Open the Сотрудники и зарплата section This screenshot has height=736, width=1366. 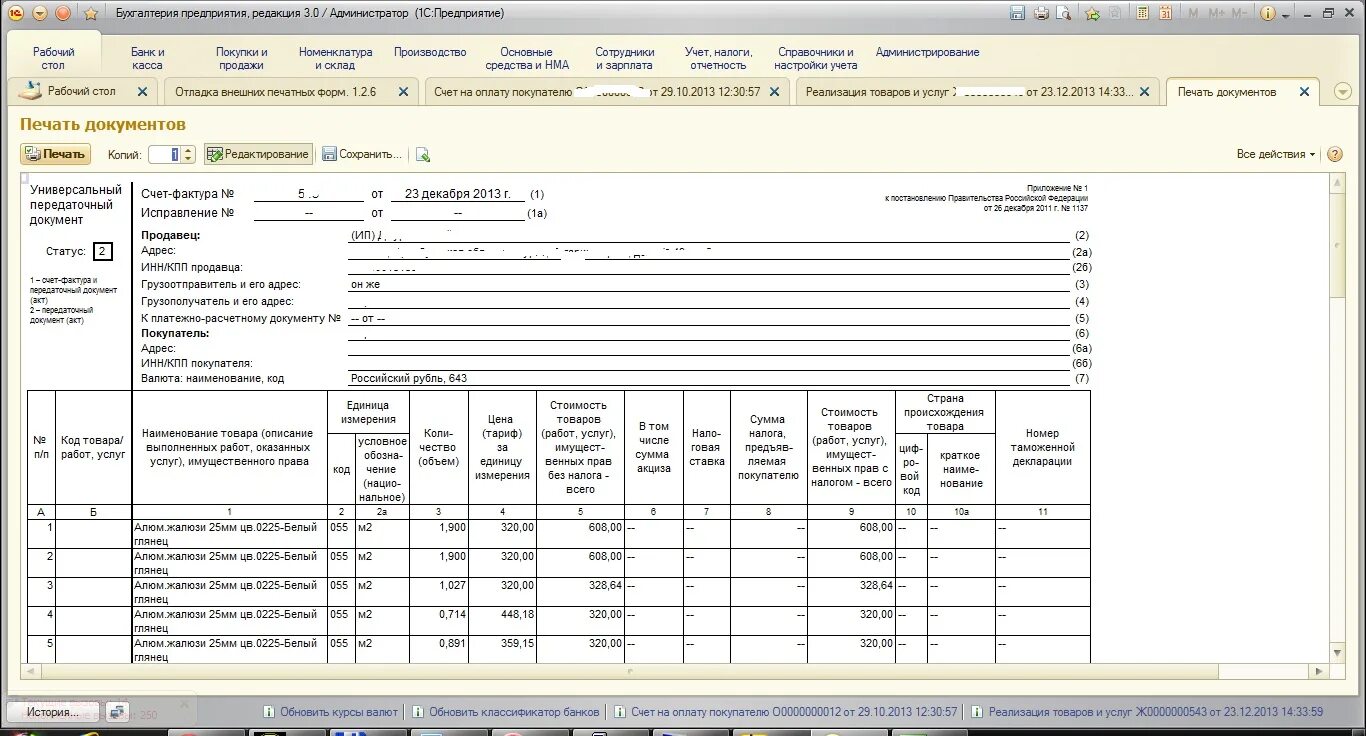click(x=625, y=58)
